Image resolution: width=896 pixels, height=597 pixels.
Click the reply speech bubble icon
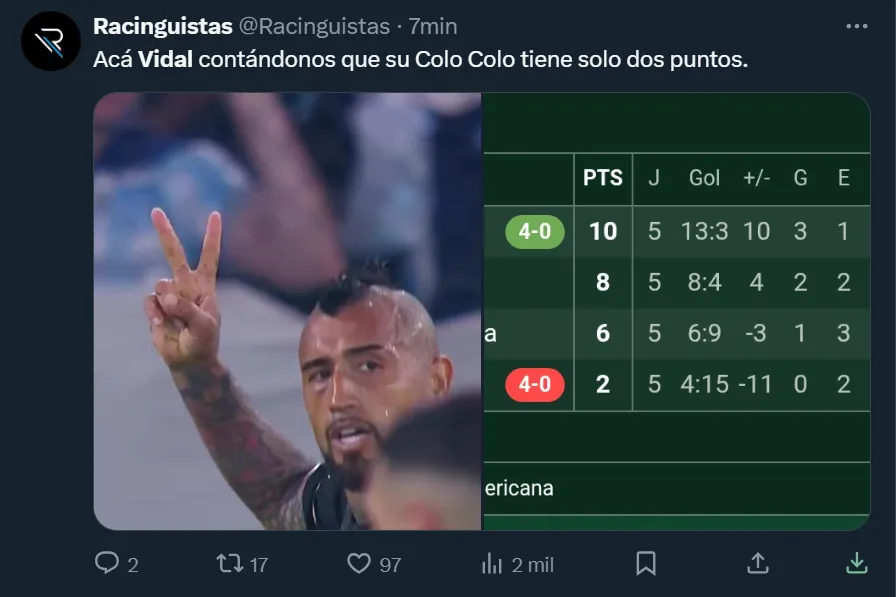click(107, 564)
